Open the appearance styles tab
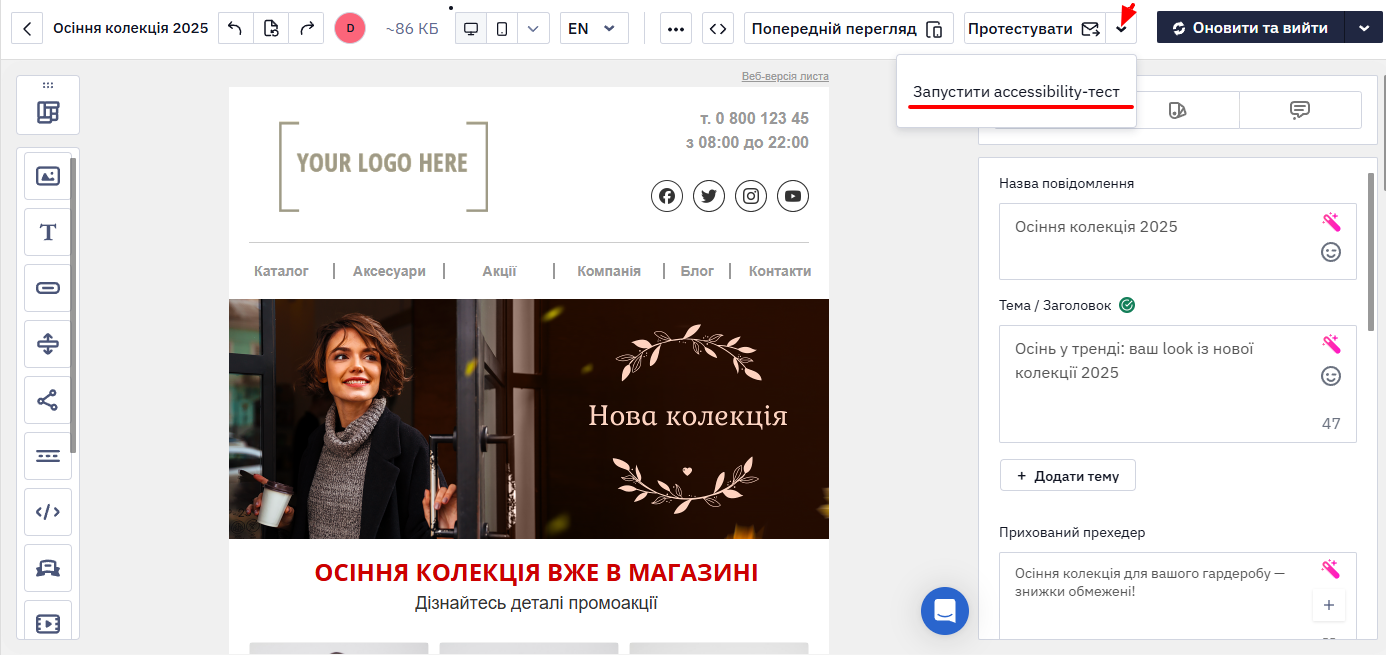The height and width of the screenshot is (655, 1386). pos(1178,110)
